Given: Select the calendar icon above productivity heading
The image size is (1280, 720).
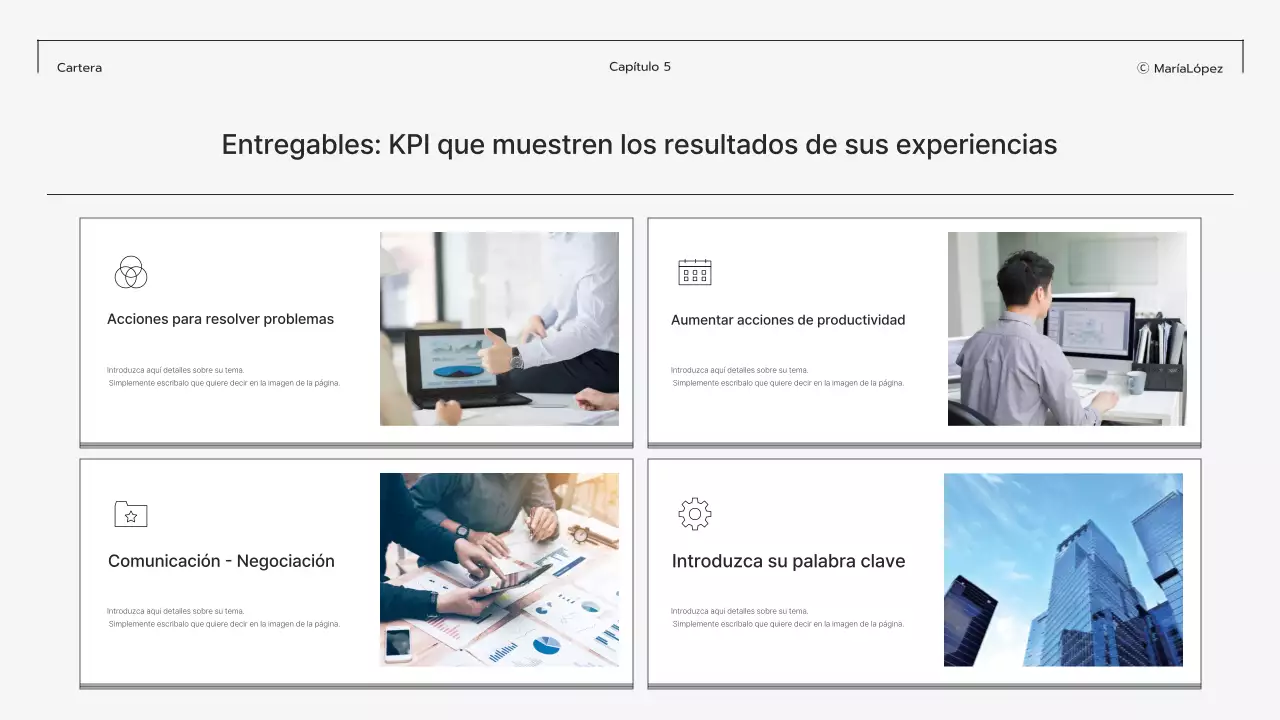Looking at the screenshot, I should point(695,272).
